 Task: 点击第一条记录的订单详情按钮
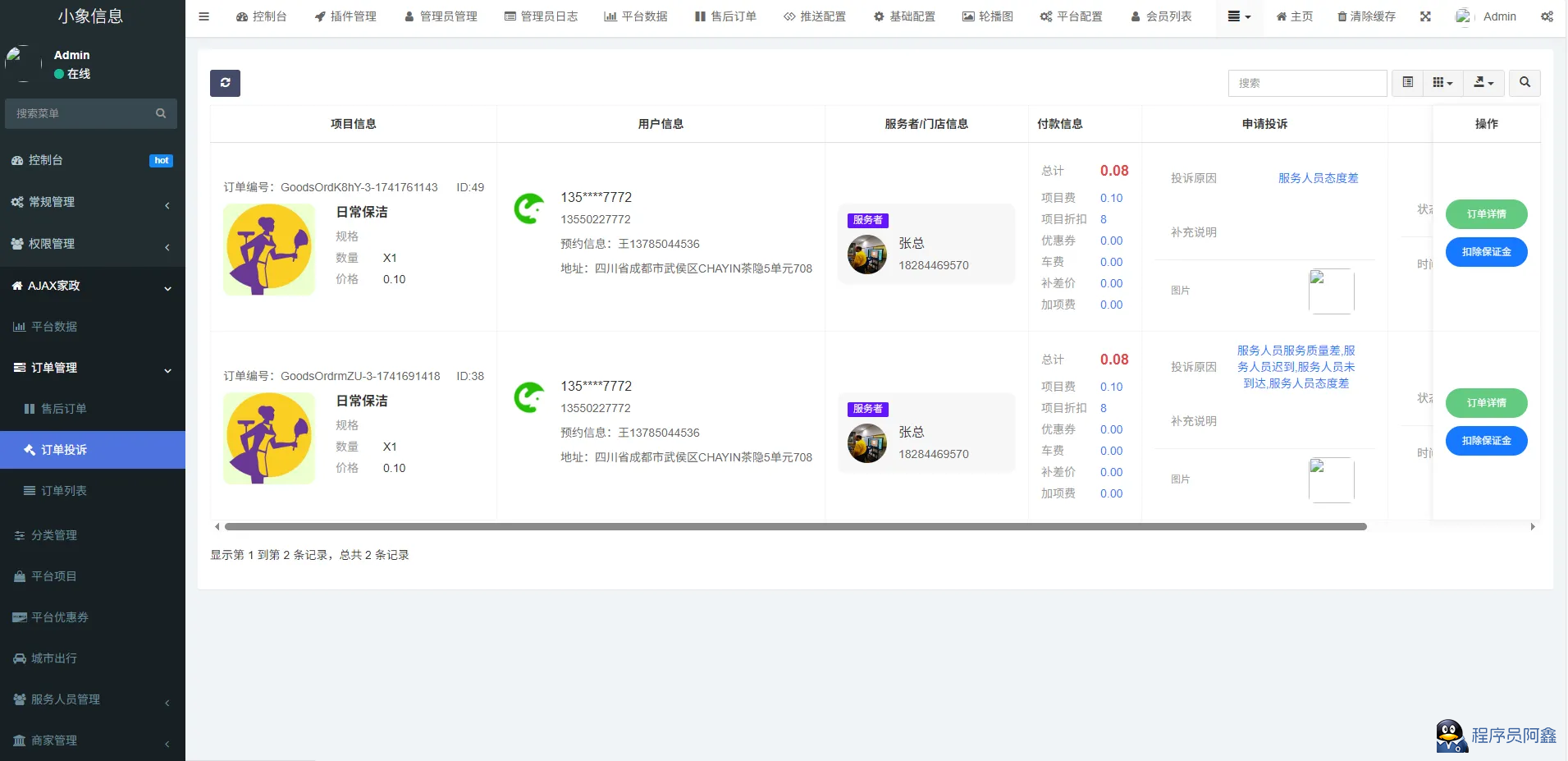tap(1487, 213)
